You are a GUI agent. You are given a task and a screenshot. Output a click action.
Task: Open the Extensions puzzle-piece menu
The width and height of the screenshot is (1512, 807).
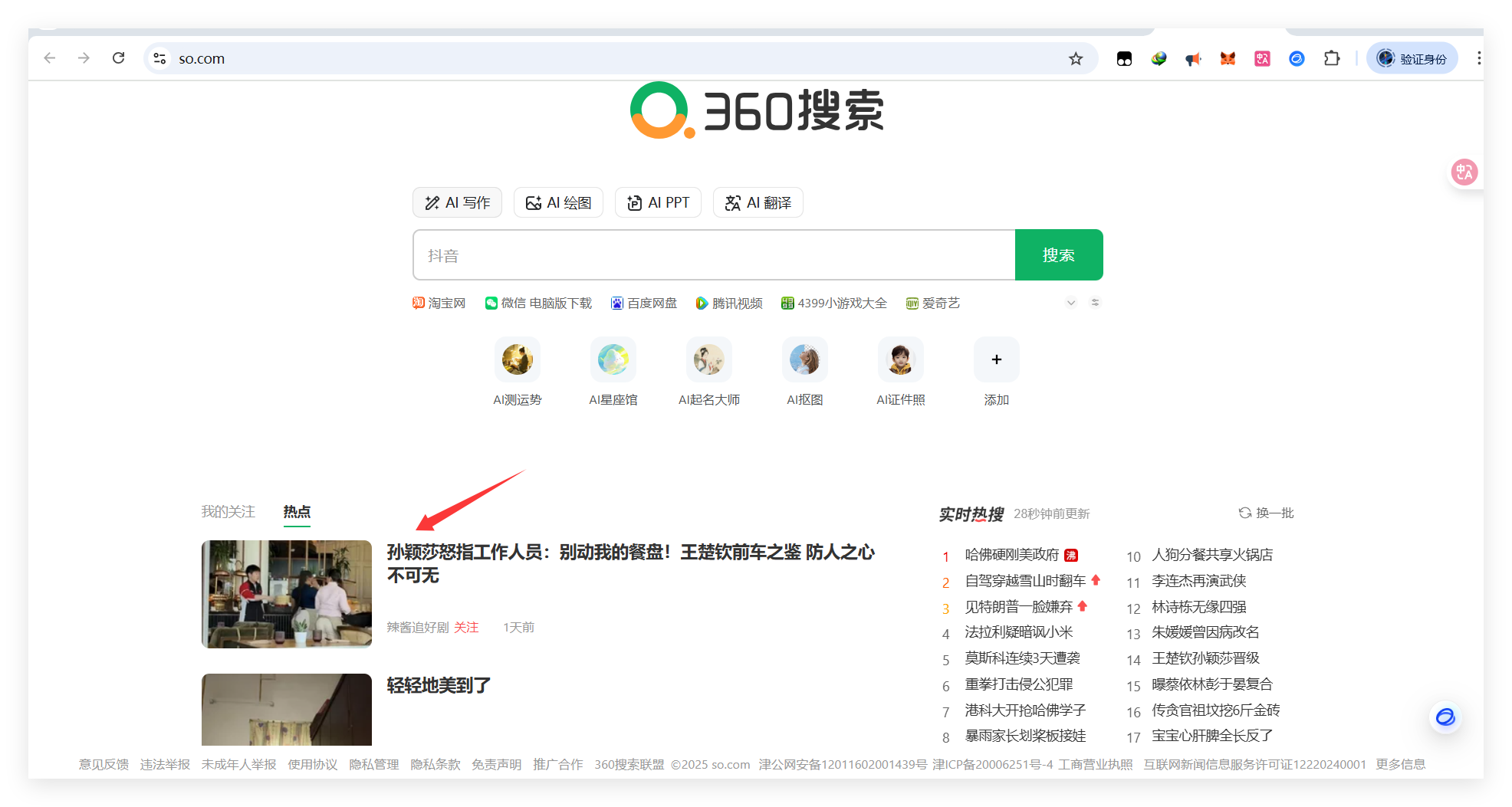1332,58
